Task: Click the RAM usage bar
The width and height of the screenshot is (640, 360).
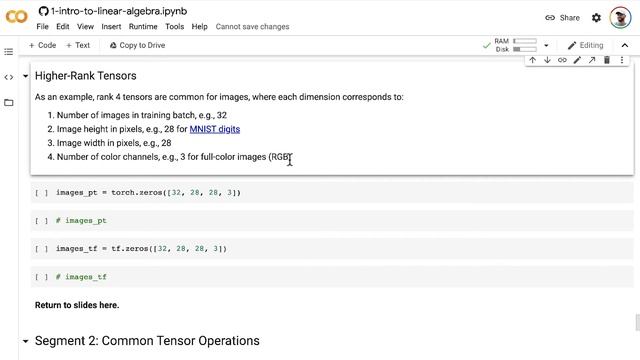Action: tap(525, 41)
